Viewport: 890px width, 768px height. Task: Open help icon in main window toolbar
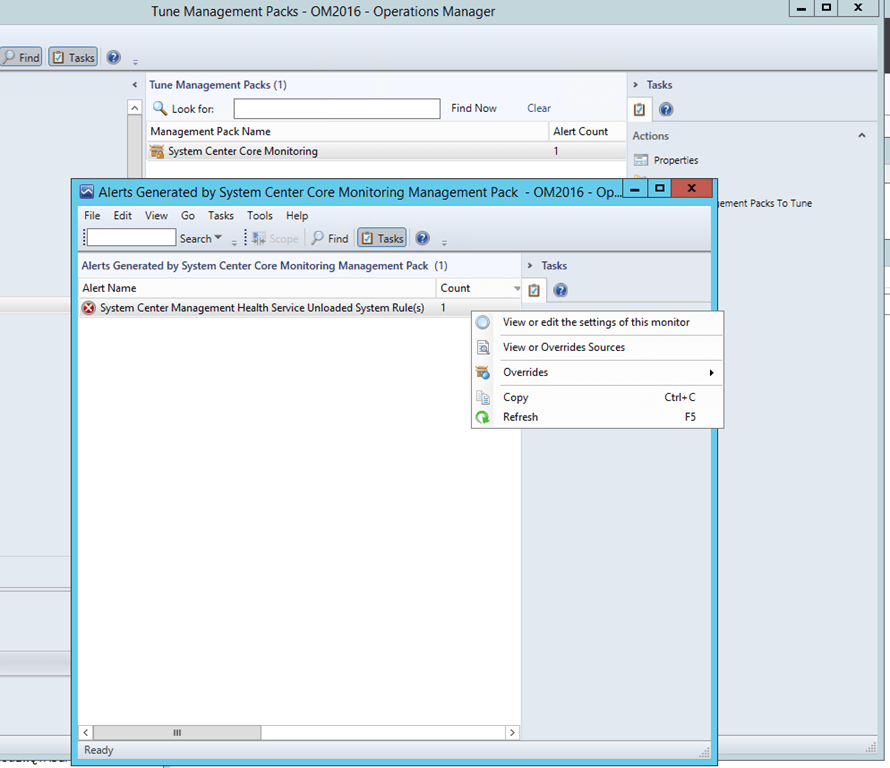[114, 57]
